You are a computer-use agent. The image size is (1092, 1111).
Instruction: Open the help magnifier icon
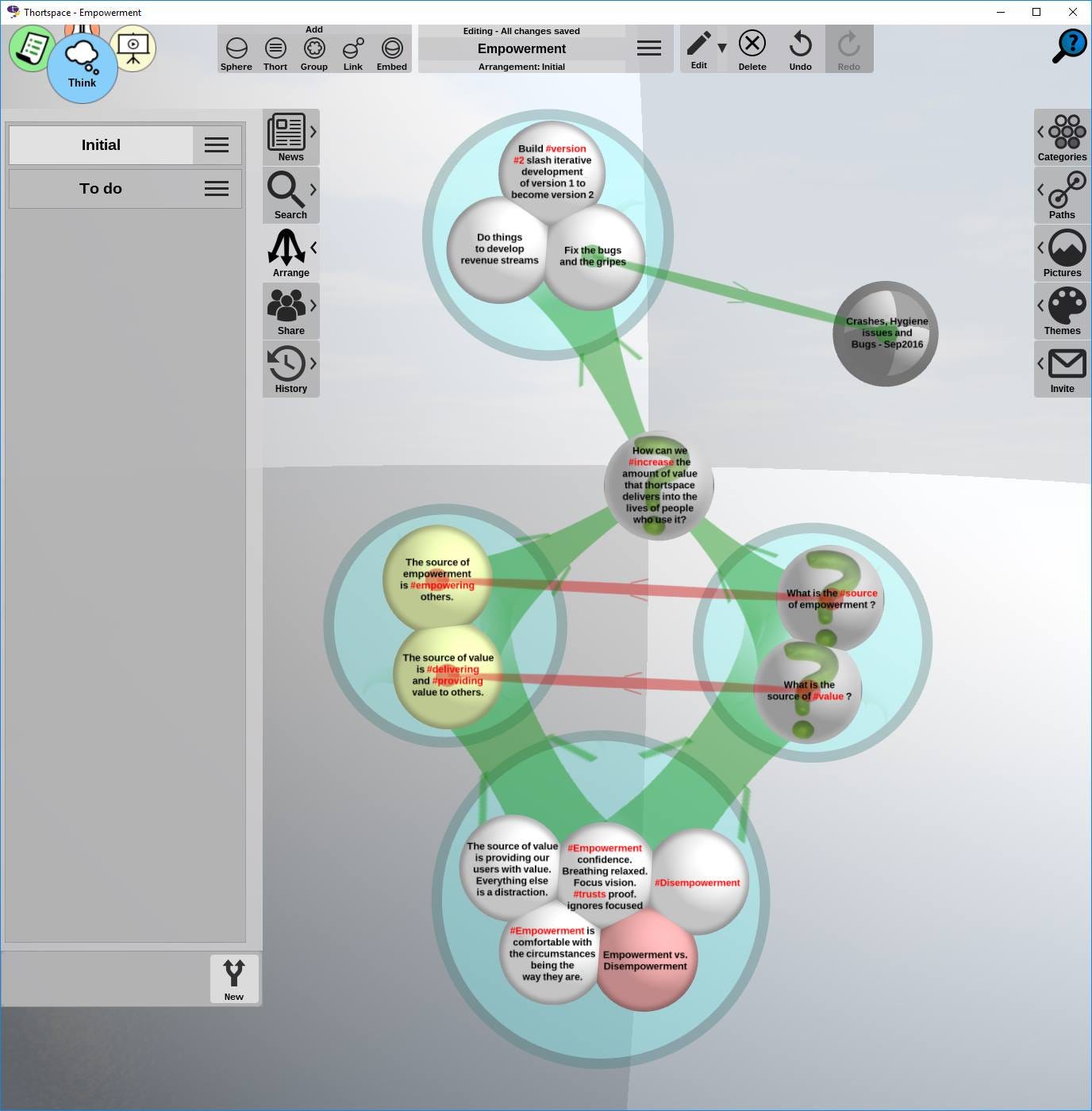coord(1069,46)
